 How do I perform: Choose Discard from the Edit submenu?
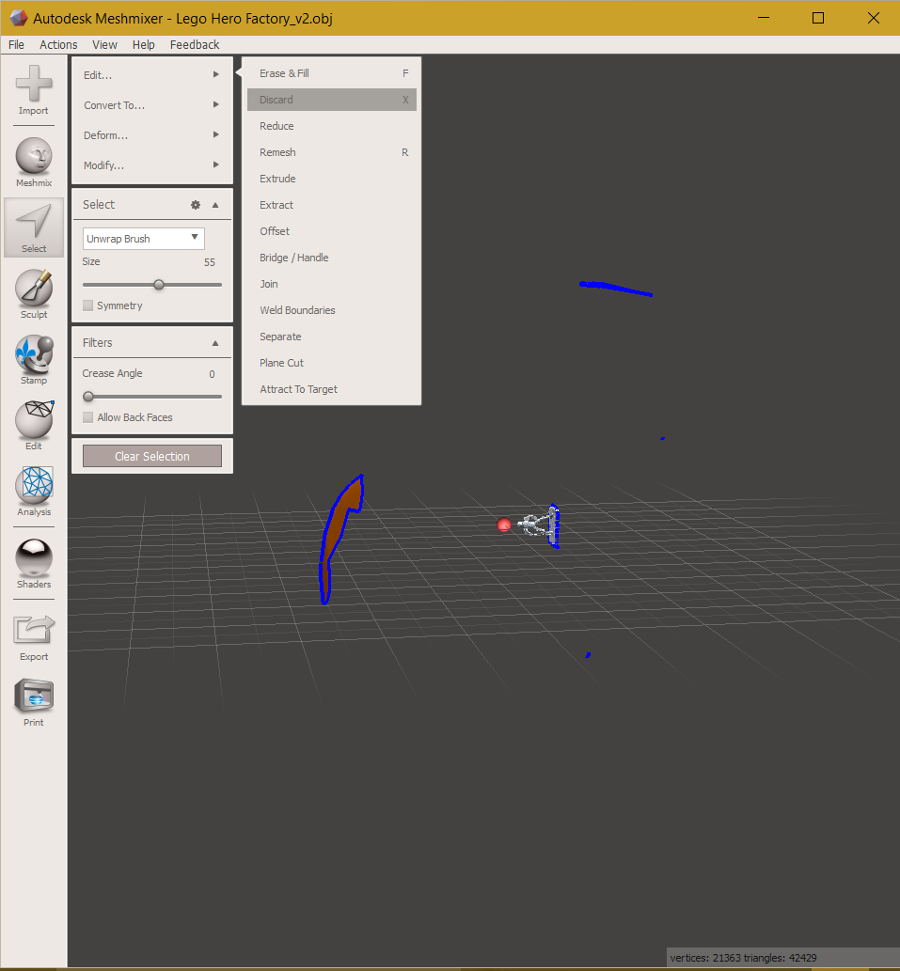332,100
